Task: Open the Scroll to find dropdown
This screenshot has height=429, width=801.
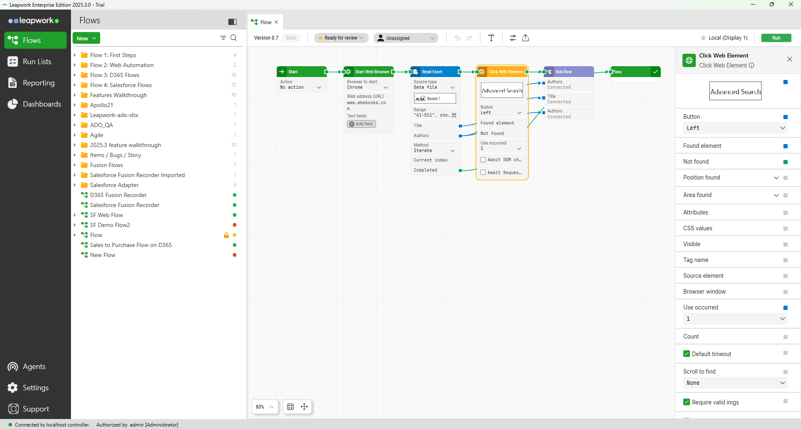Action: [735, 383]
